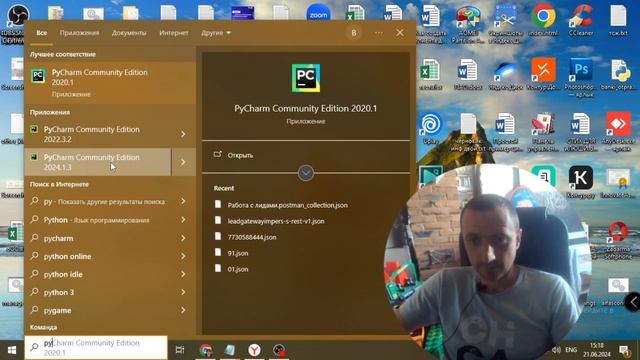Switch to the 'Интернет' search tab
The image size is (640, 360).
[x=174, y=33]
